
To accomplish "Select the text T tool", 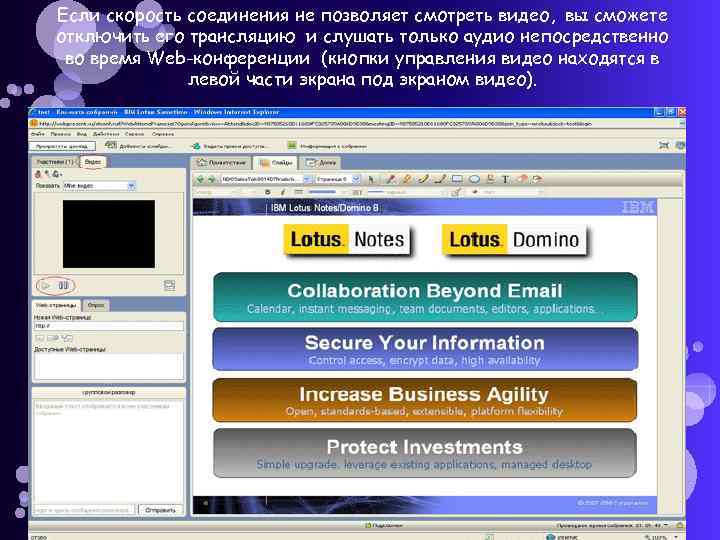I will tap(505, 179).
